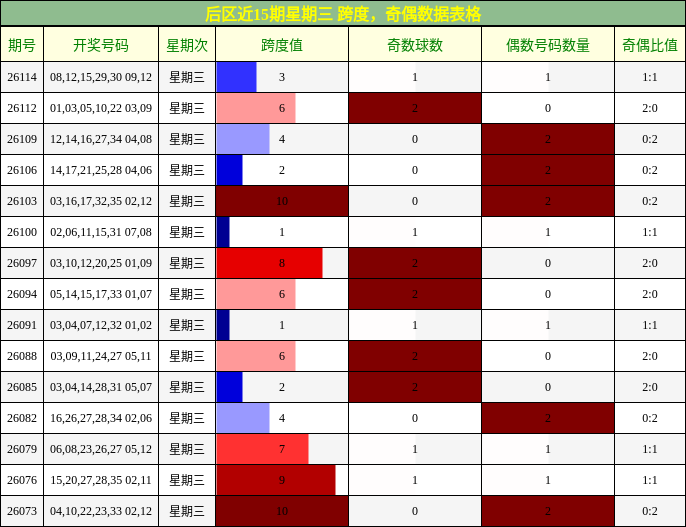Viewport: 686px width, 527px height.
Task: Click winning numbers 05,14,15,17,33 01,07
Action: 101,294
